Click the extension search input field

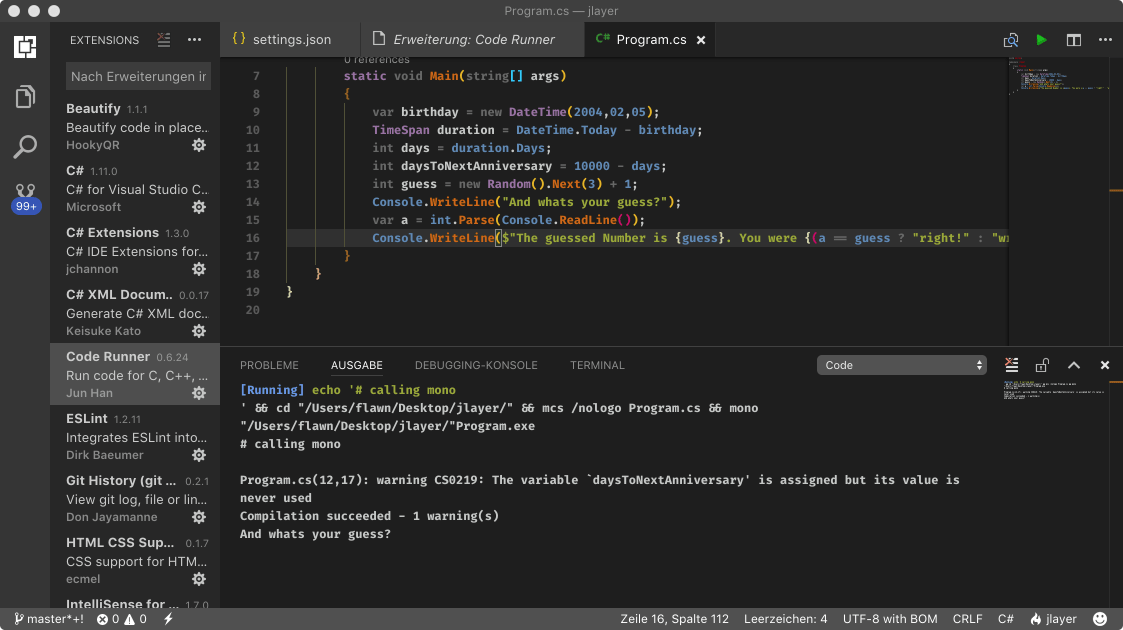(x=138, y=77)
